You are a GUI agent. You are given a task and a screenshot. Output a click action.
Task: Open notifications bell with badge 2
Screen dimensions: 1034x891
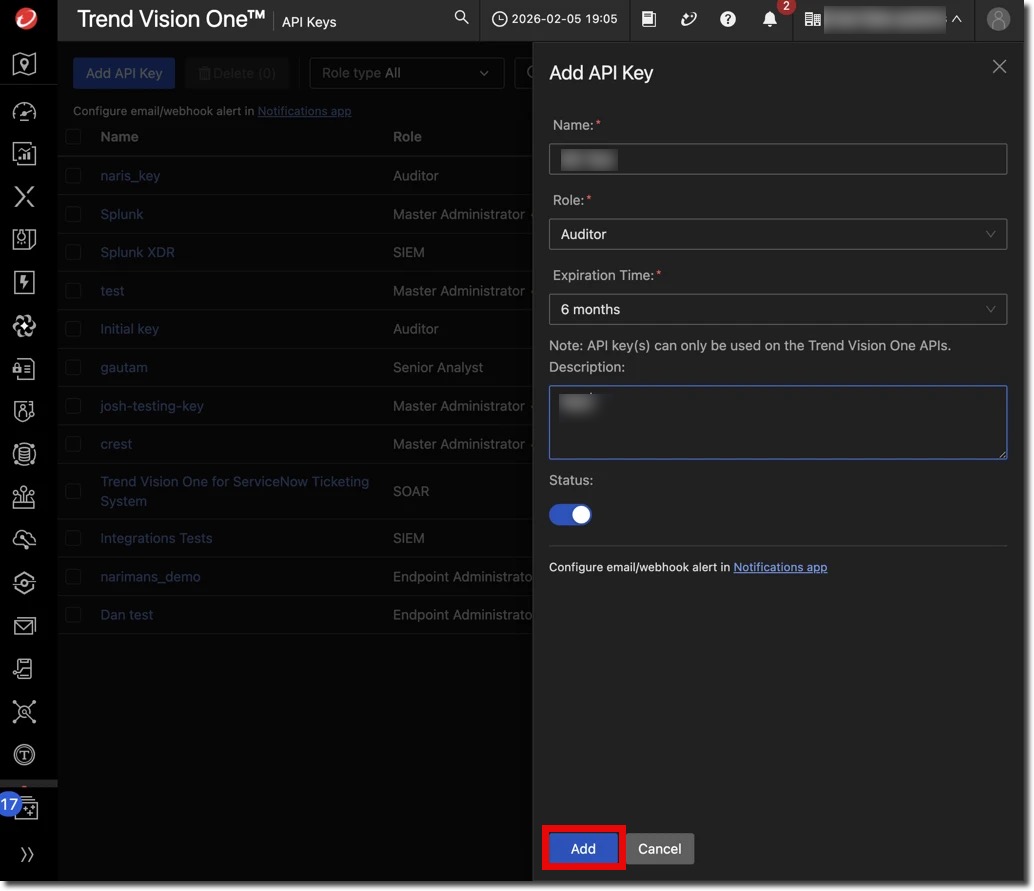click(x=770, y=19)
